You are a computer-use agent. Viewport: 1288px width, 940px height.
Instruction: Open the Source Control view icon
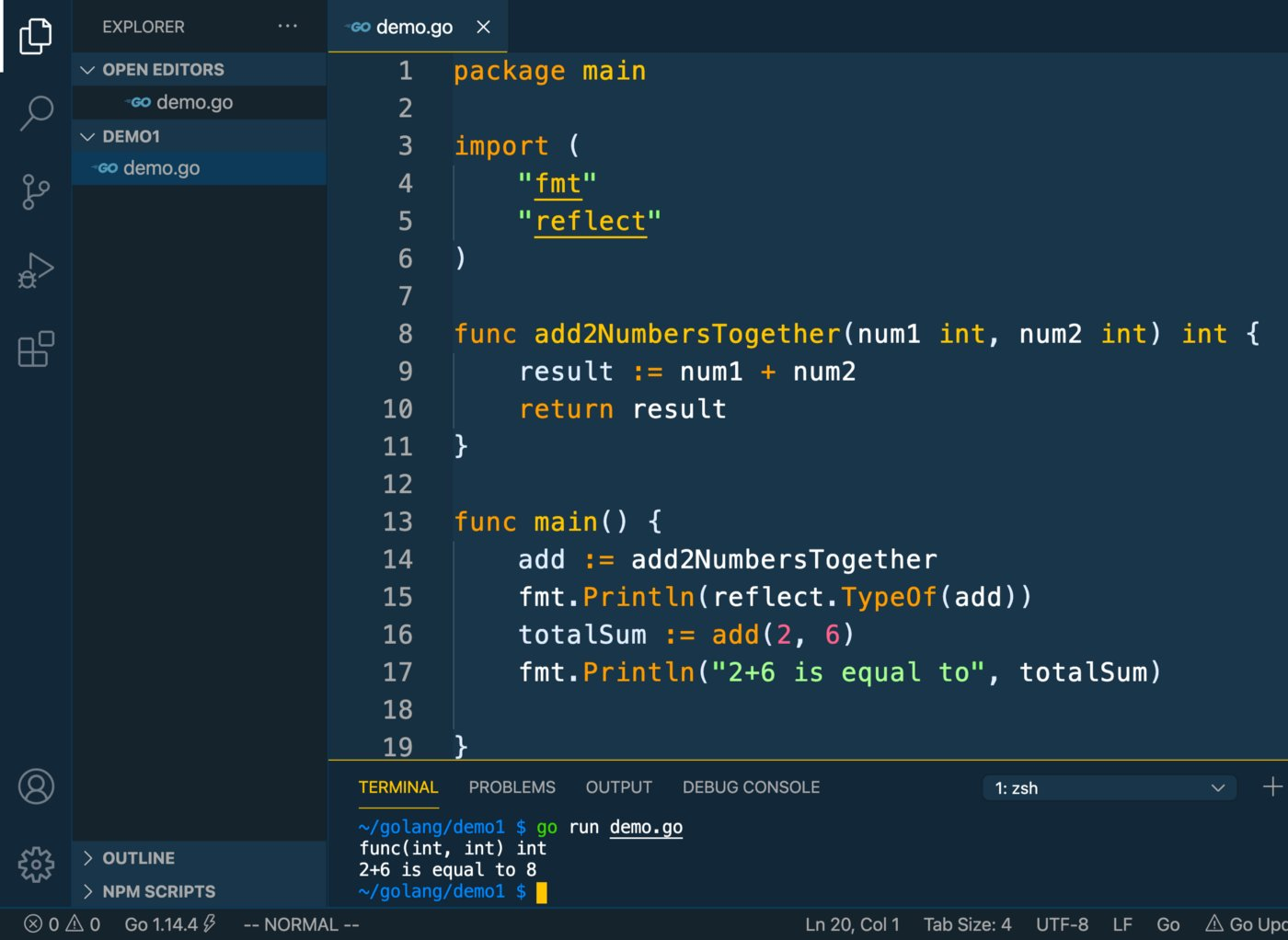pos(36,192)
